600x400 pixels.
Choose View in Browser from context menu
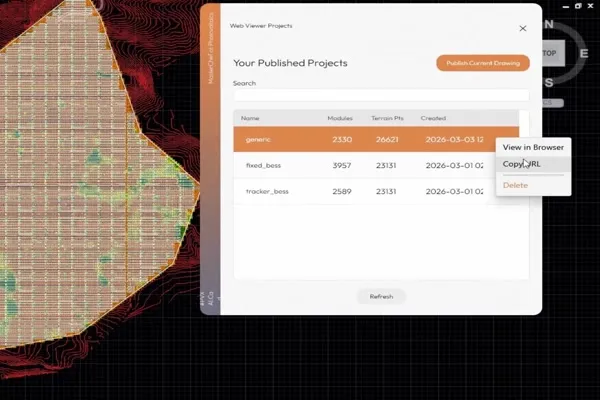[533, 147]
